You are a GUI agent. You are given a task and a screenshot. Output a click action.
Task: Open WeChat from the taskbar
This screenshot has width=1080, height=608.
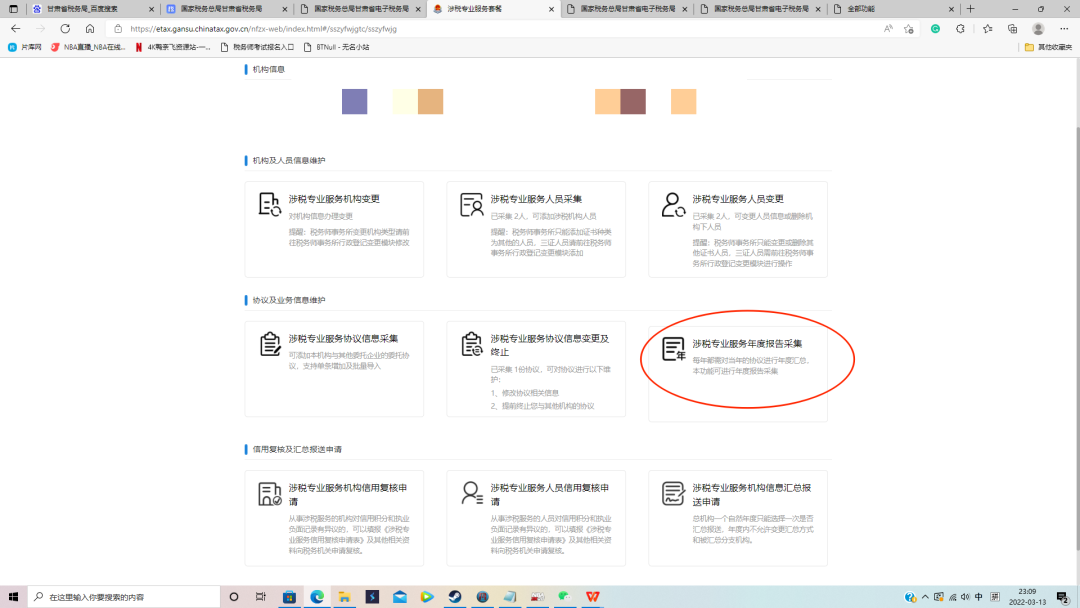[565, 596]
